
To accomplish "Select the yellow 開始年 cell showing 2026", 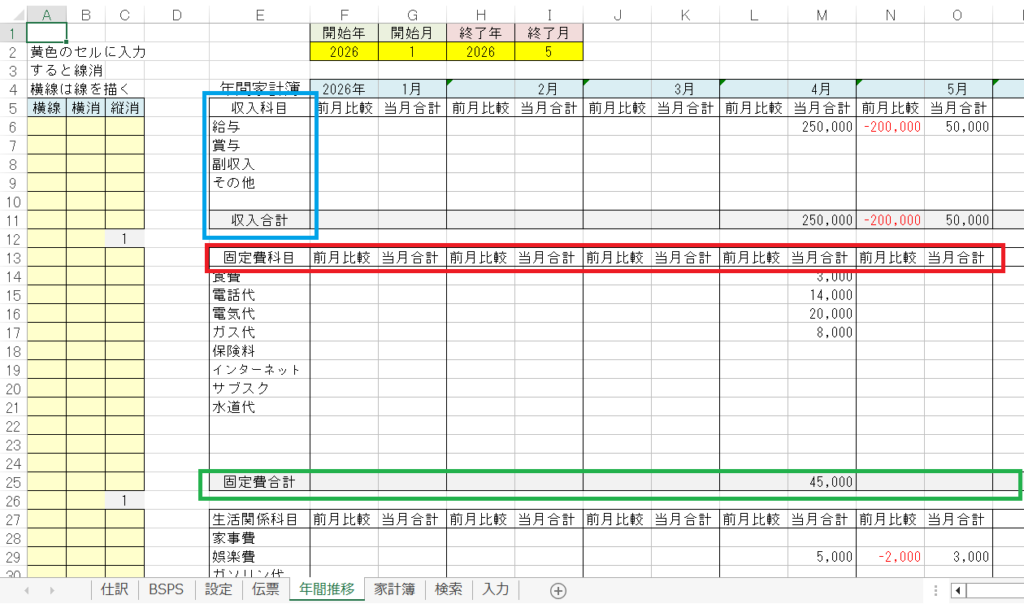I will pos(344,50).
